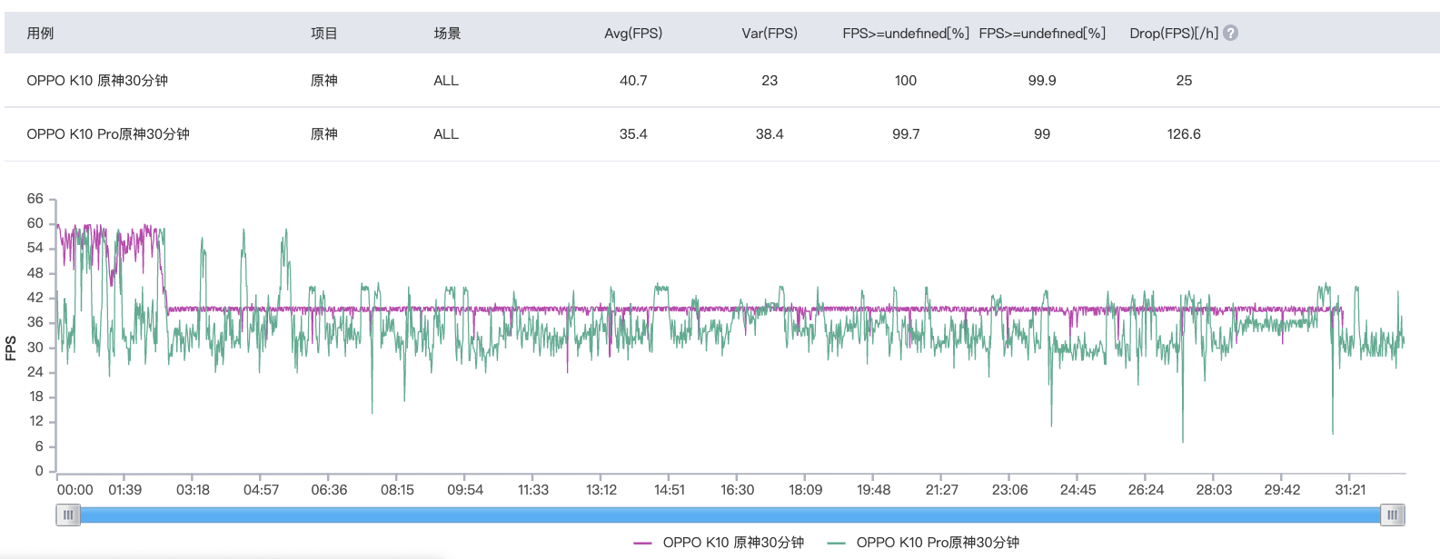This screenshot has width=1440, height=559.
Task: Click the 16:30 time axis label
Action: [x=737, y=490]
